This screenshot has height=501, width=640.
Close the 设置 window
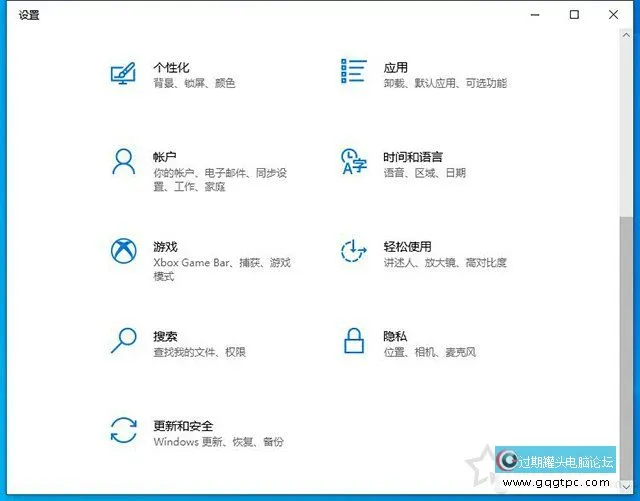click(x=613, y=15)
